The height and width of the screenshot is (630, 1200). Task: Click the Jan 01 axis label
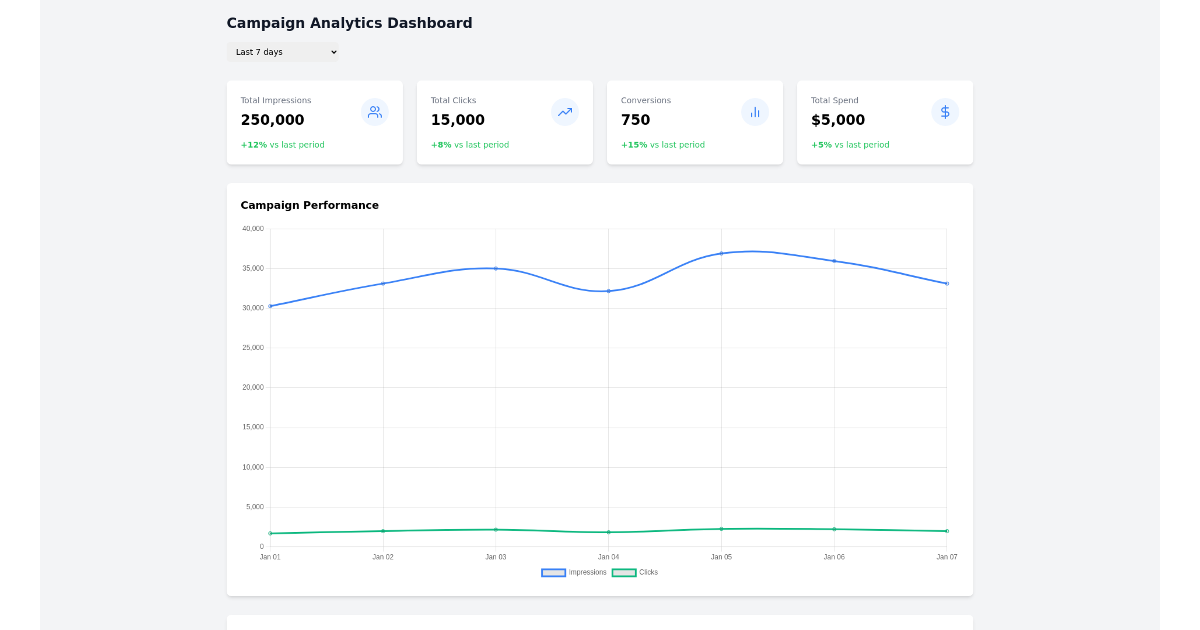pyautogui.click(x=270, y=556)
